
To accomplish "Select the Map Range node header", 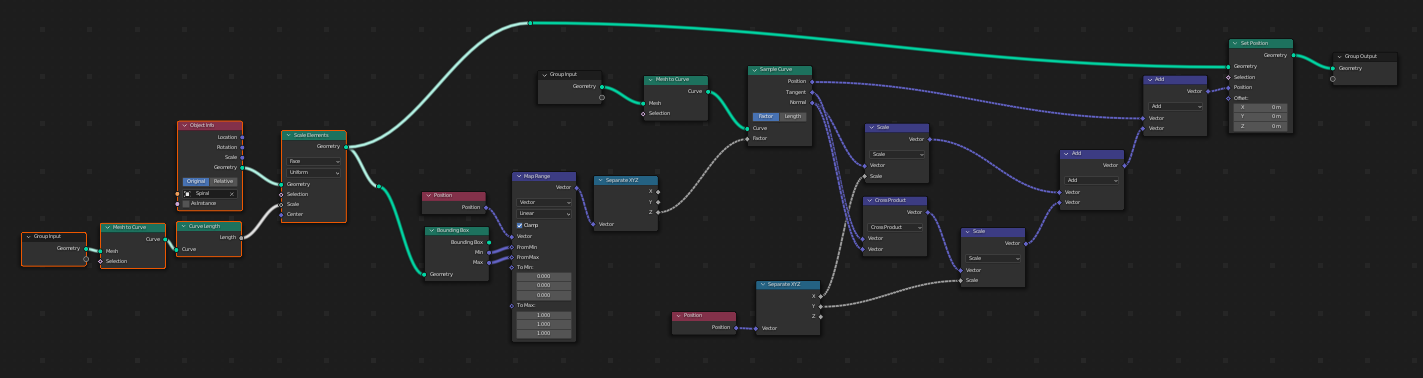I will click(544, 176).
